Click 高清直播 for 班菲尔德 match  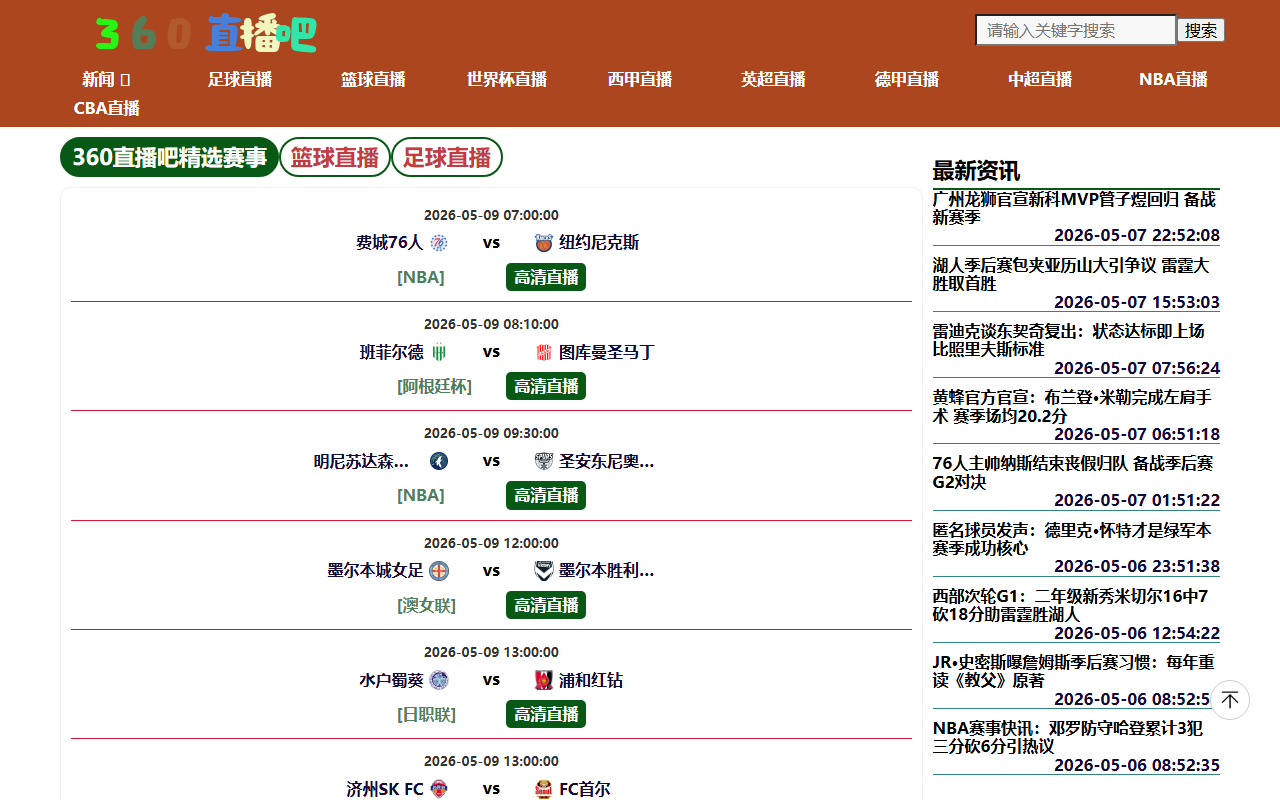tap(546, 386)
